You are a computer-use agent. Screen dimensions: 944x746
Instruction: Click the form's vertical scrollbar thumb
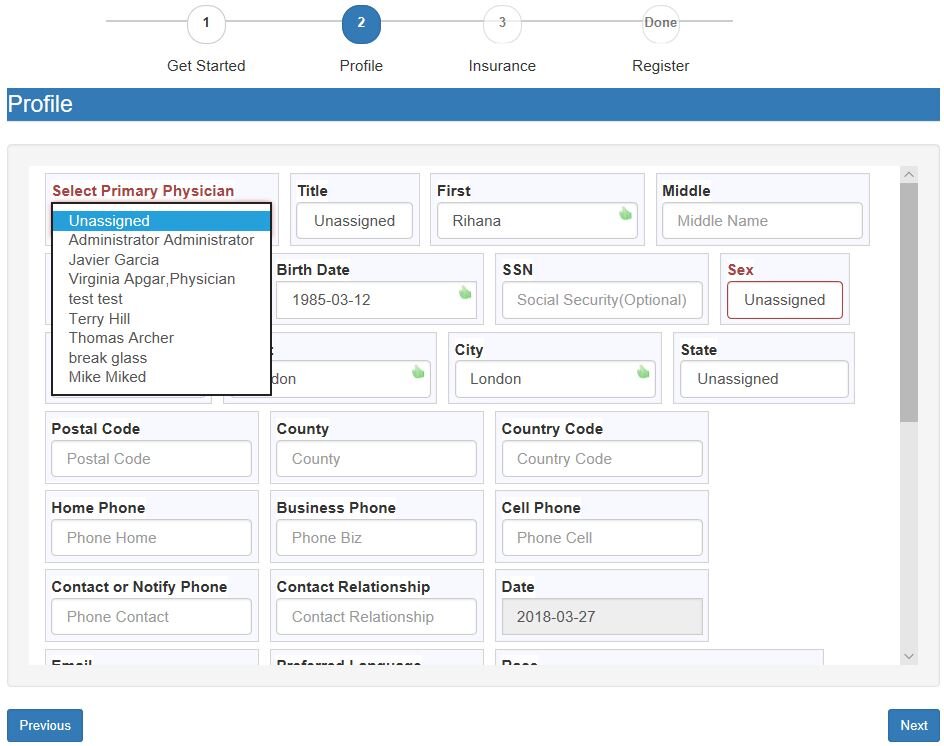(x=909, y=302)
